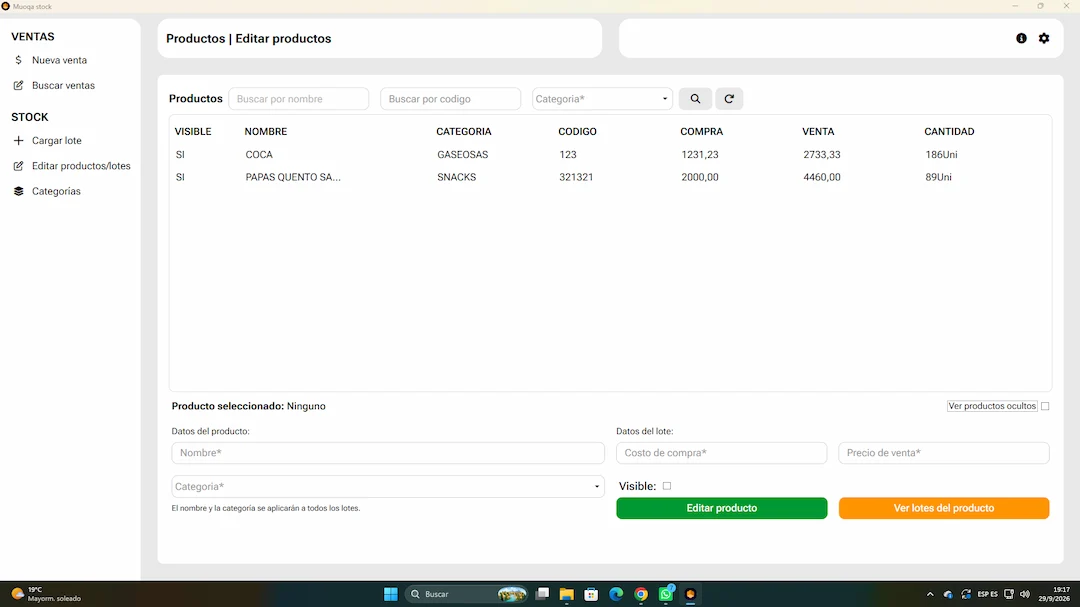This screenshot has width=1080, height=607.
Task: Go to Cargar lote
Action: click(56, 141)
